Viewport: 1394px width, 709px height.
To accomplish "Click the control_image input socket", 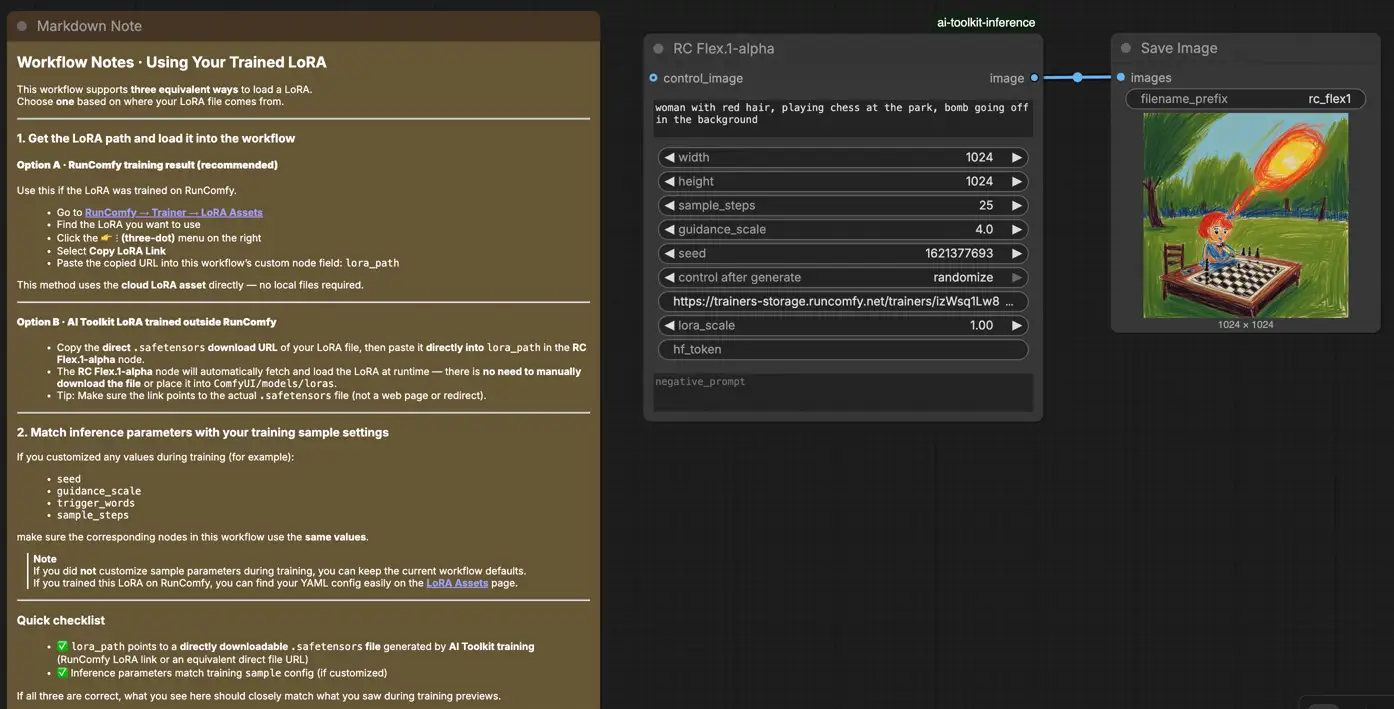I will pos(653,78).
